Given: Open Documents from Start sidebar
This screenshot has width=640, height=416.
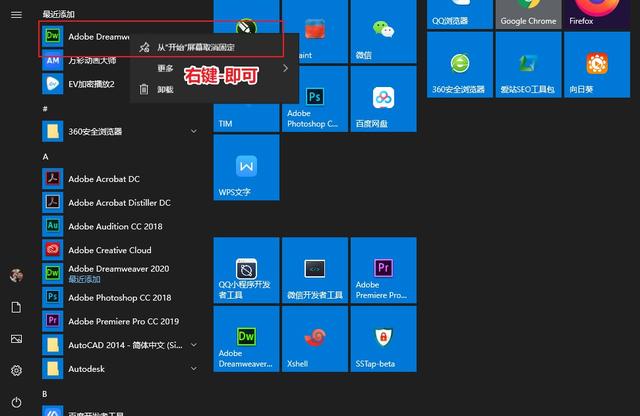Looking at the screenshot, I should (16, 307).
